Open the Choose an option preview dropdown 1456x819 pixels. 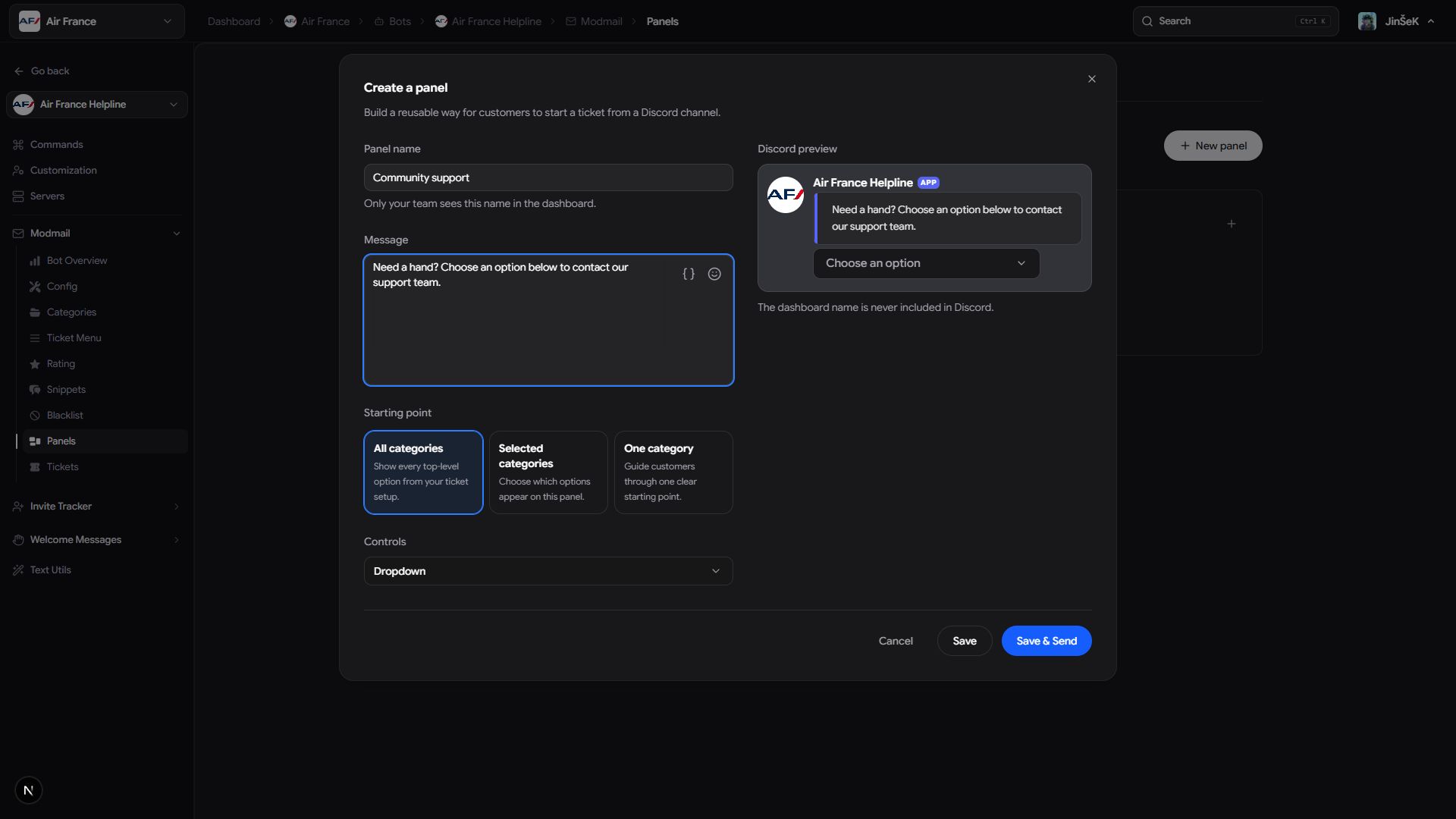pos(927,263)
